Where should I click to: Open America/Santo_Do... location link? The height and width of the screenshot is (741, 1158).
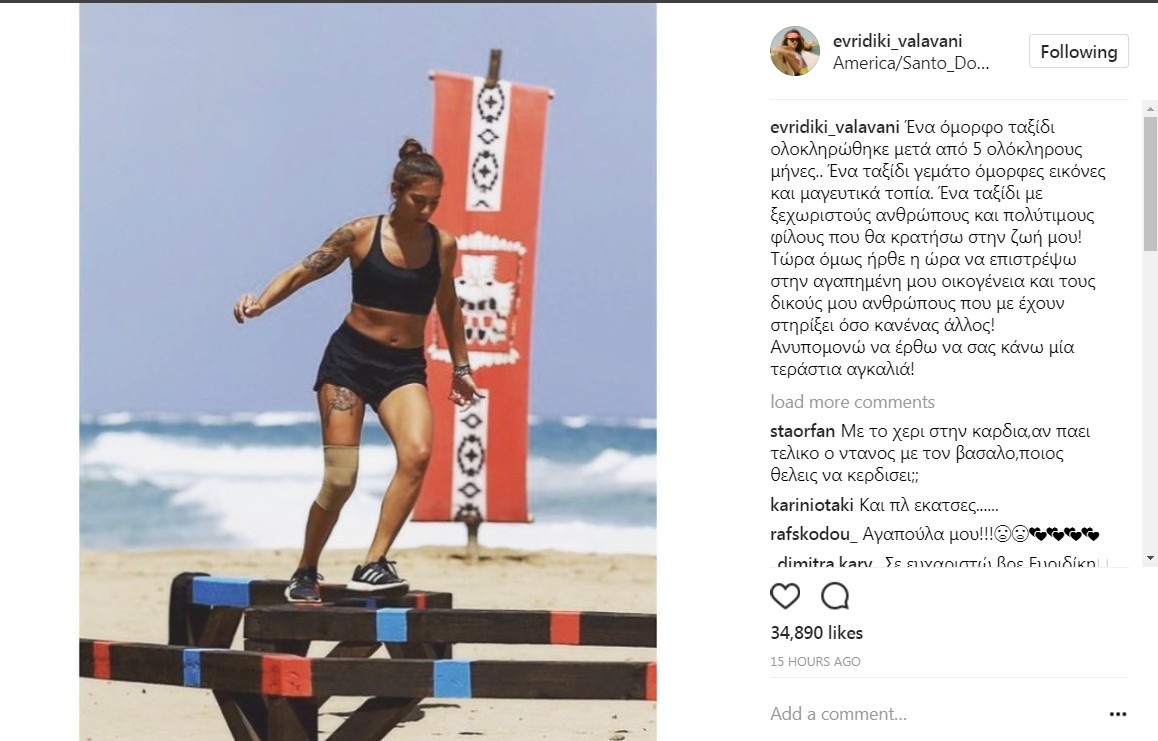(x=911, y=64)
